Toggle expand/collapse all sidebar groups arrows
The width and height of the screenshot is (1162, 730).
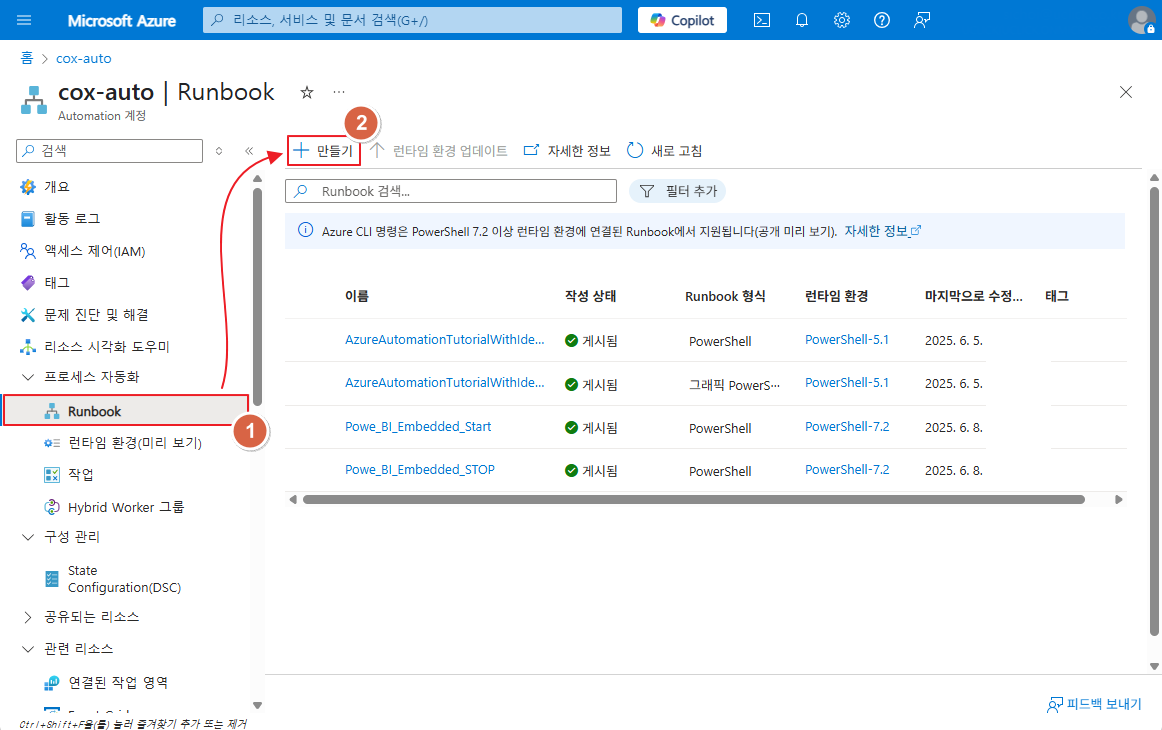pyautogui.click(x=219, y=150)
